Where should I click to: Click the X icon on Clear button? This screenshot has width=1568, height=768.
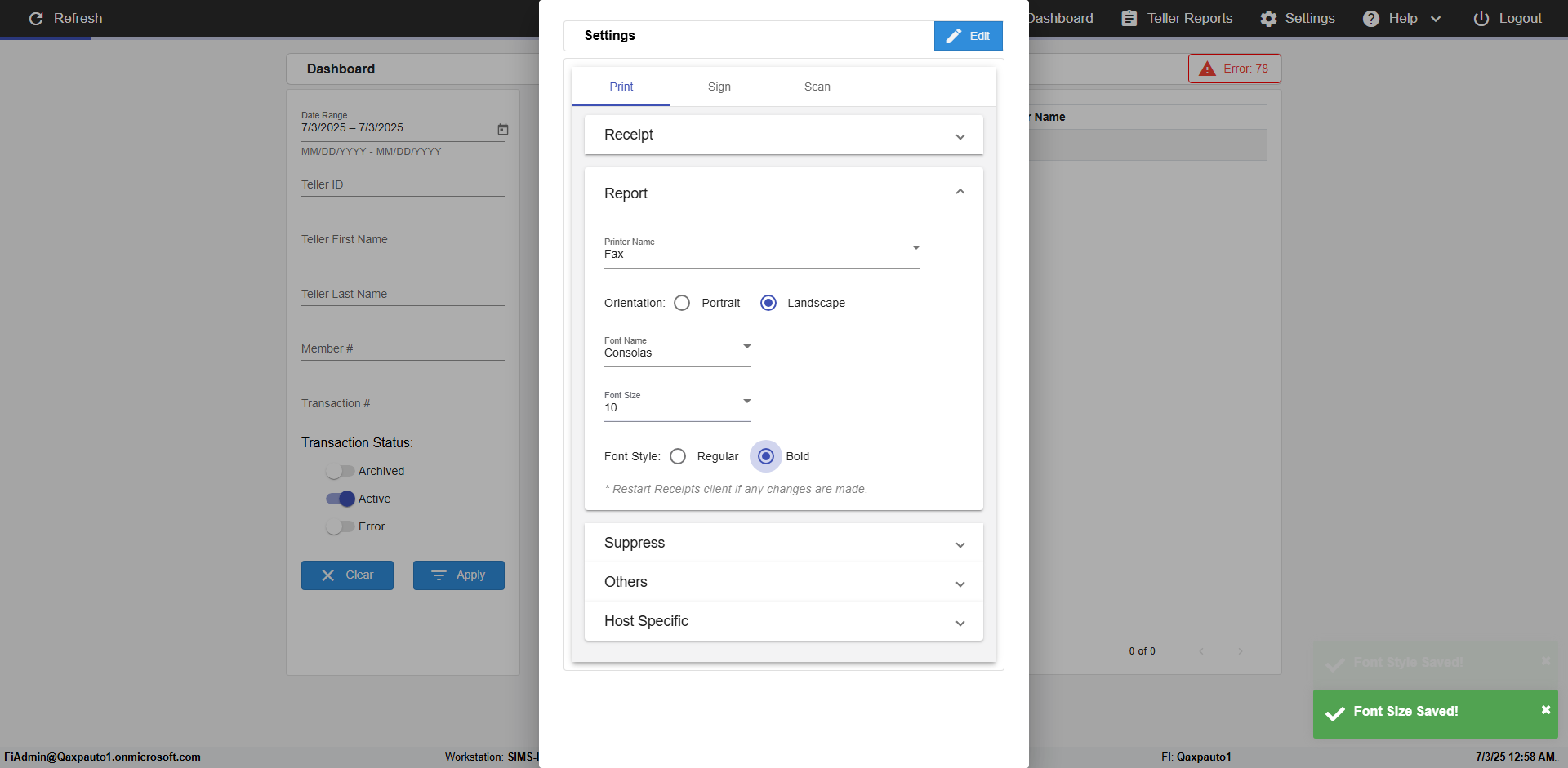[328, 575]
